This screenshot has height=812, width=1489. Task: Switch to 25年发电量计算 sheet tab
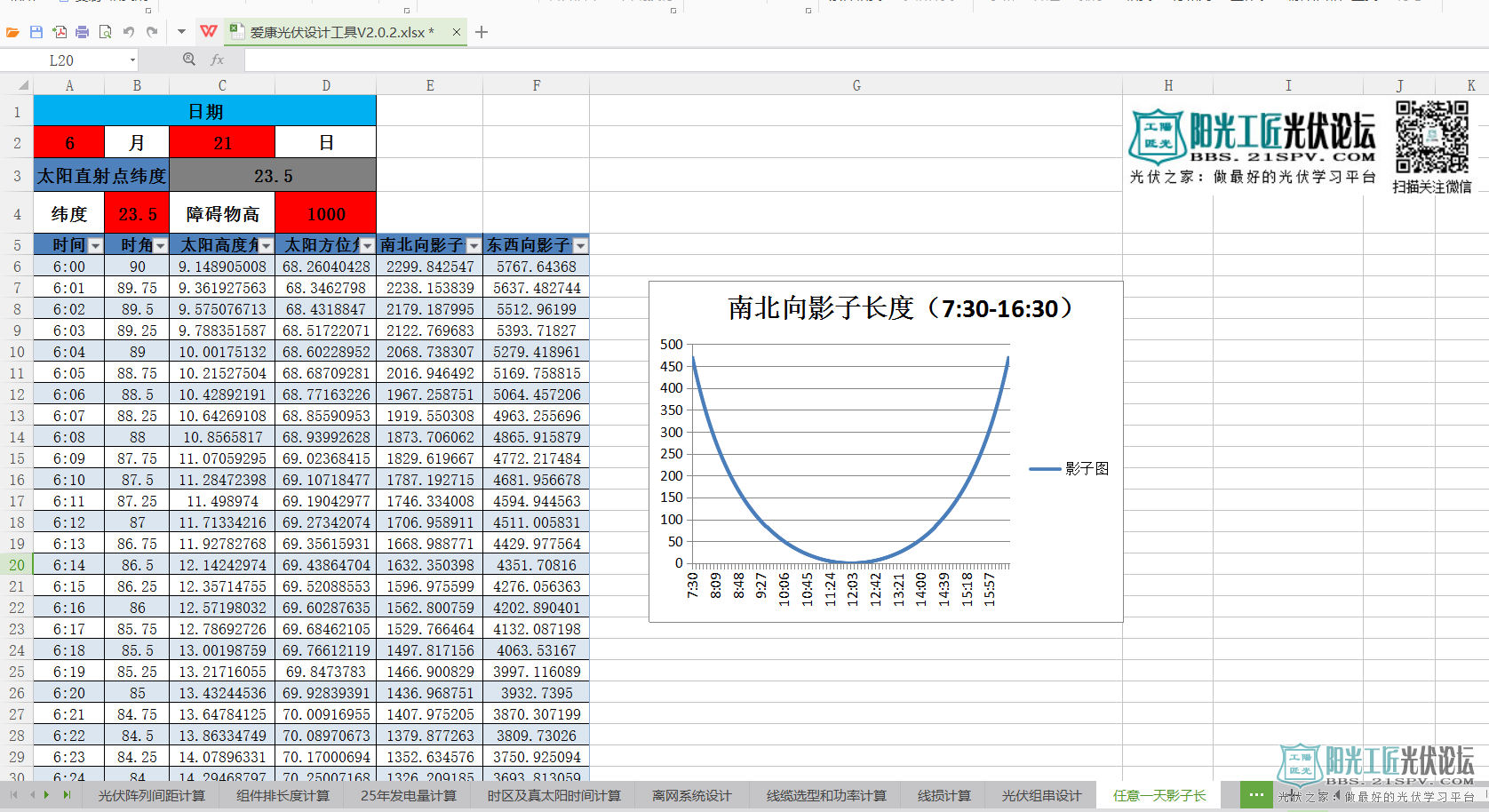(x=409, y=796)
